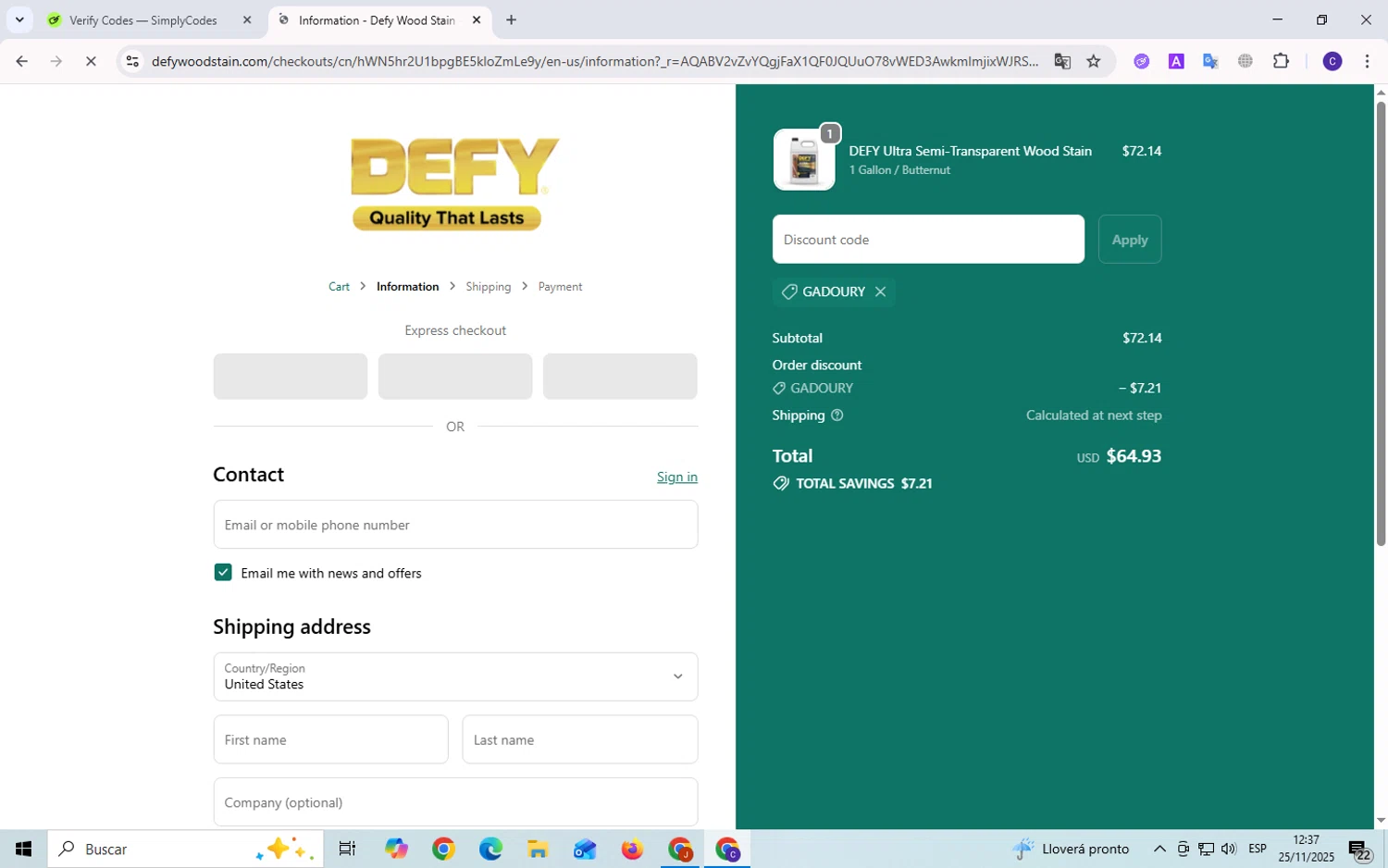Image resolution: width=1388 pixels, height=868 pixels.
Task: Click the DEFY wood stain product thumbnail
Action: pos(804,159)
